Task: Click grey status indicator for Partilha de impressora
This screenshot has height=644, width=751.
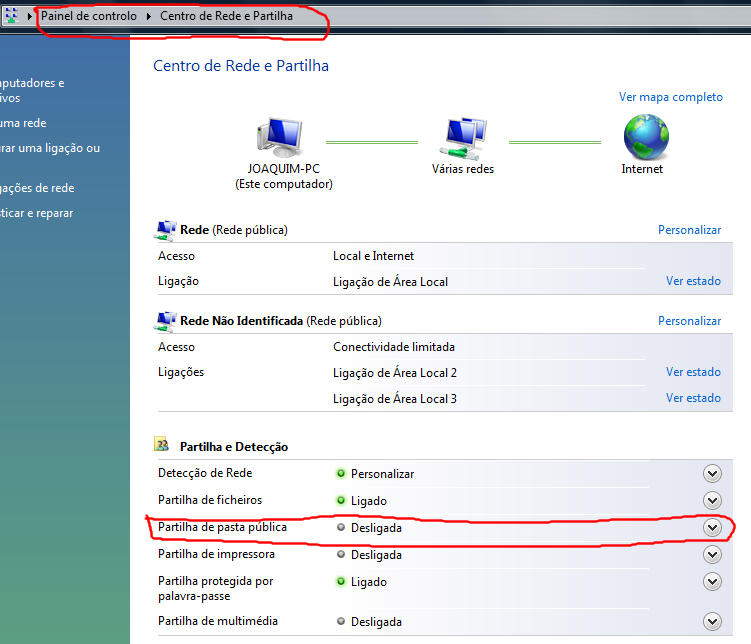Action: [x=341, y=554]
